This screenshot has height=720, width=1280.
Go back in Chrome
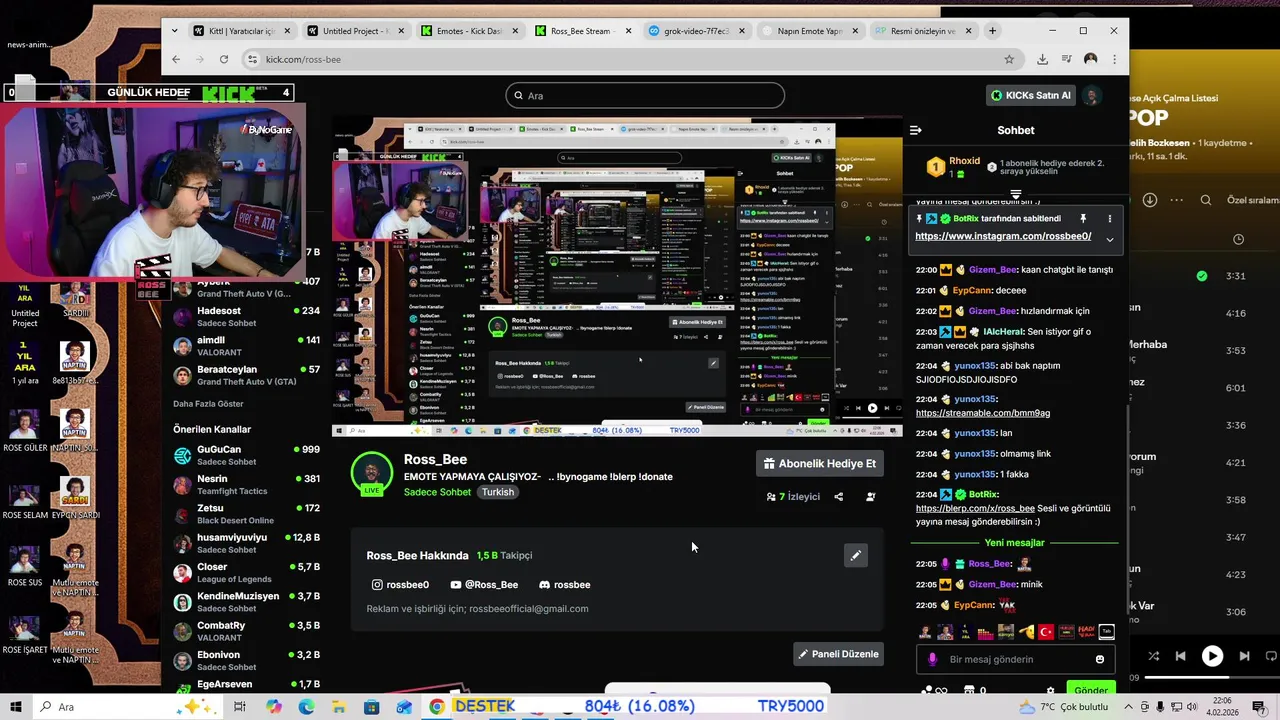tap(176, 59)
